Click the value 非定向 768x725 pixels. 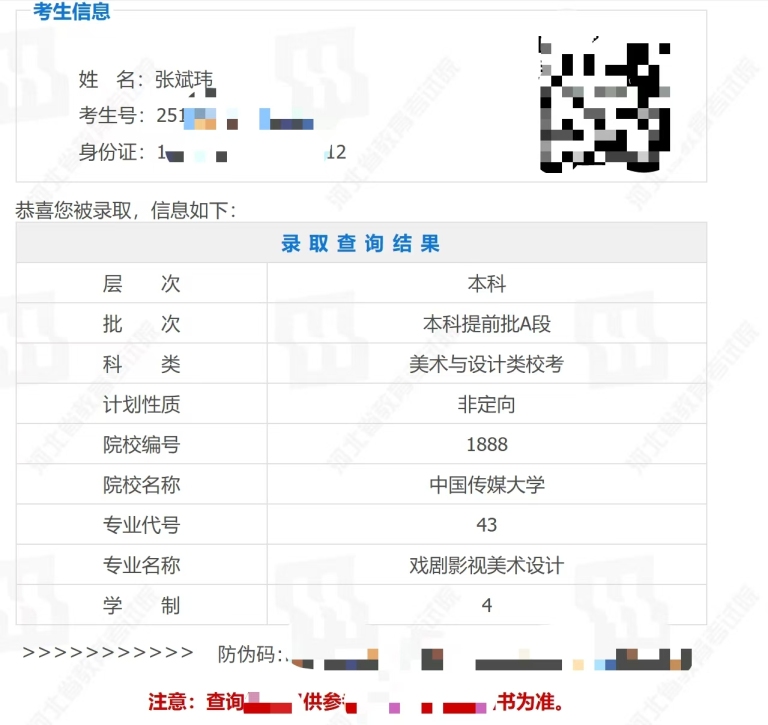click(x=486, y=405)
